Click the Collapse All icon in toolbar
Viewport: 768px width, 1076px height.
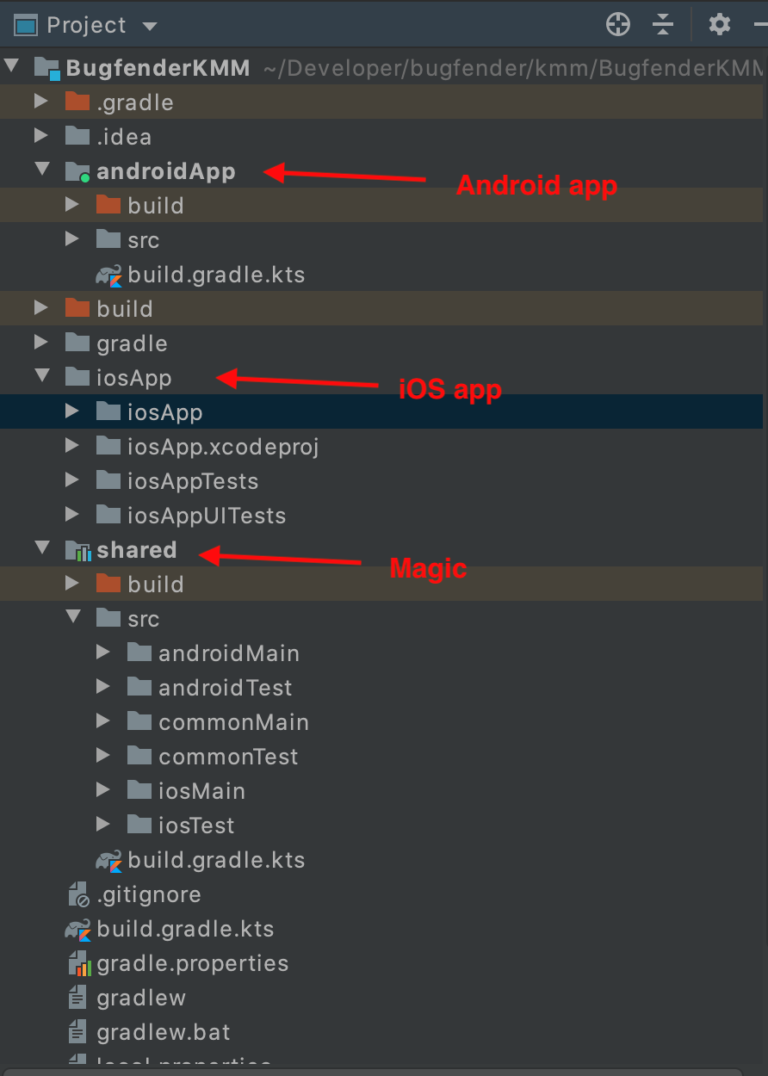click(x=663, y=25)
